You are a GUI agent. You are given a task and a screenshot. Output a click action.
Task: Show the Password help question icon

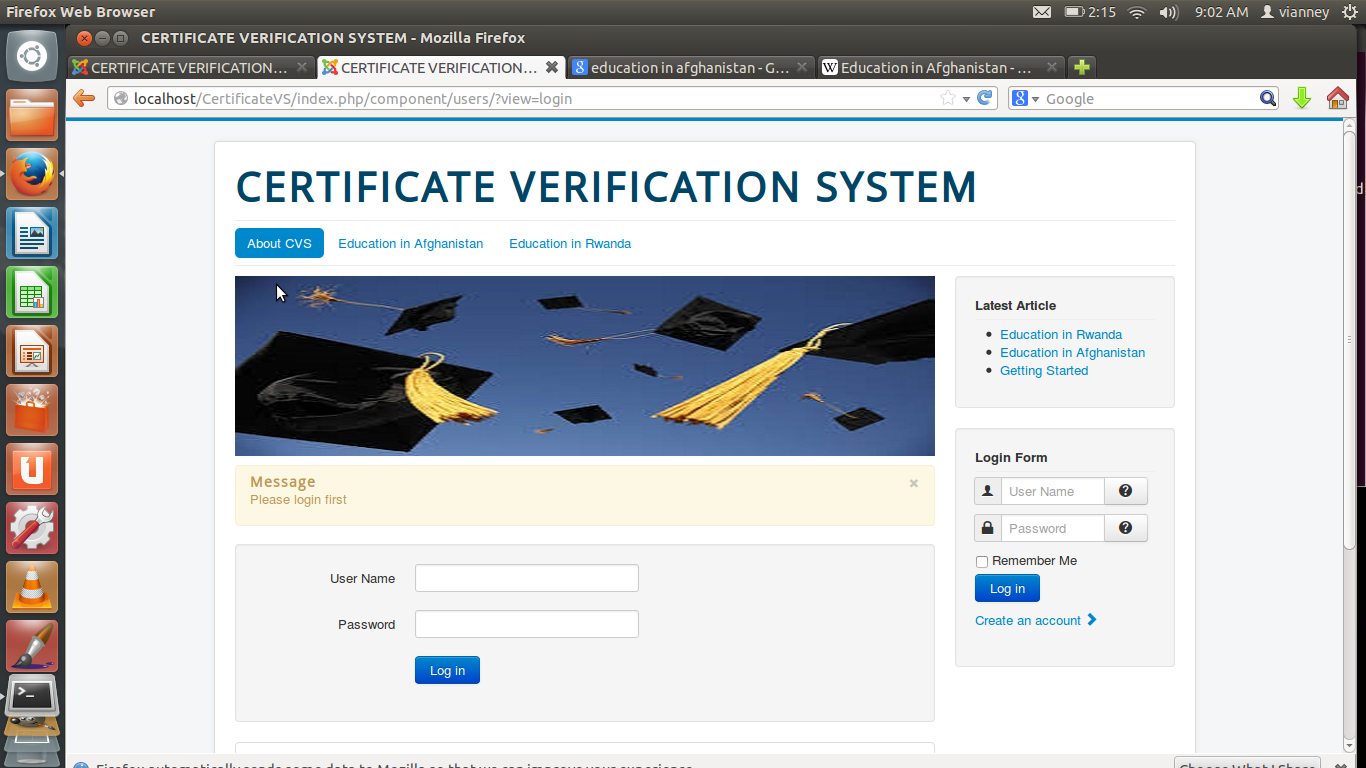1125,528
